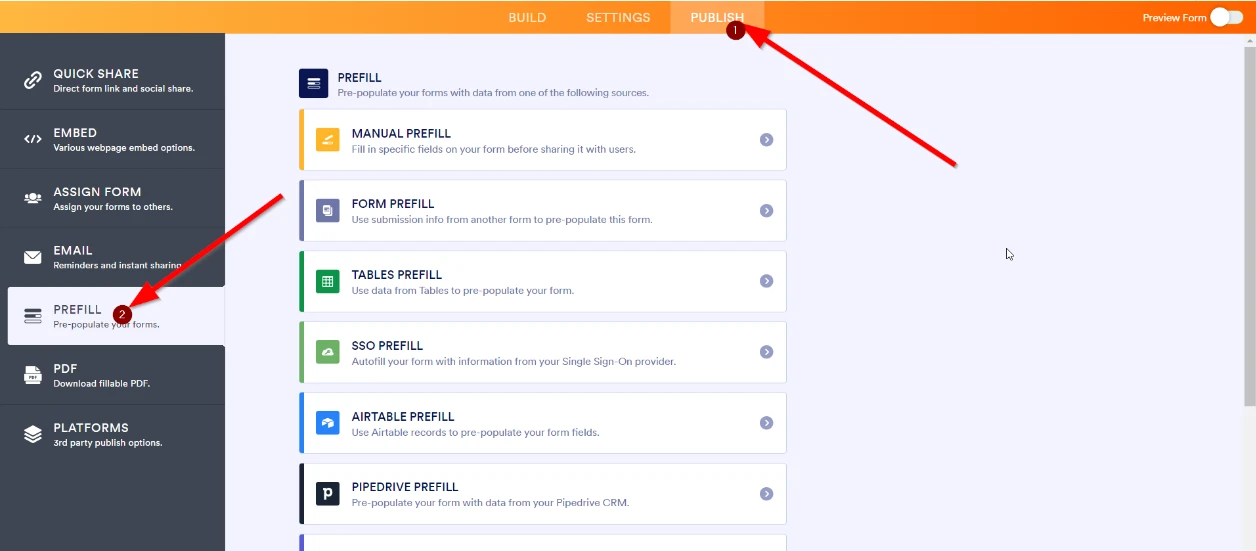Click 'Direct form link and social share' text
The height and width of the screenshot is (551, 1256).
pyautogui.click(x=123, y=89)
